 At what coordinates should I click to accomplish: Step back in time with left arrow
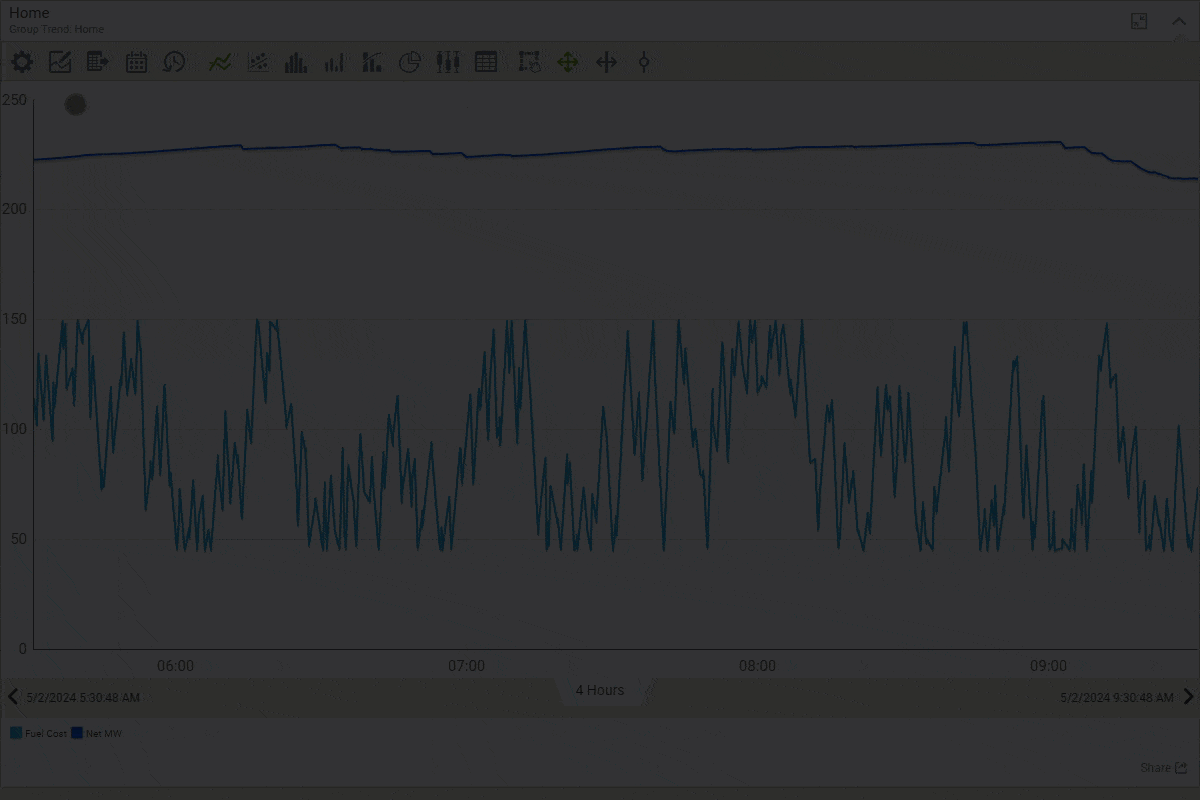click(12, 697)
